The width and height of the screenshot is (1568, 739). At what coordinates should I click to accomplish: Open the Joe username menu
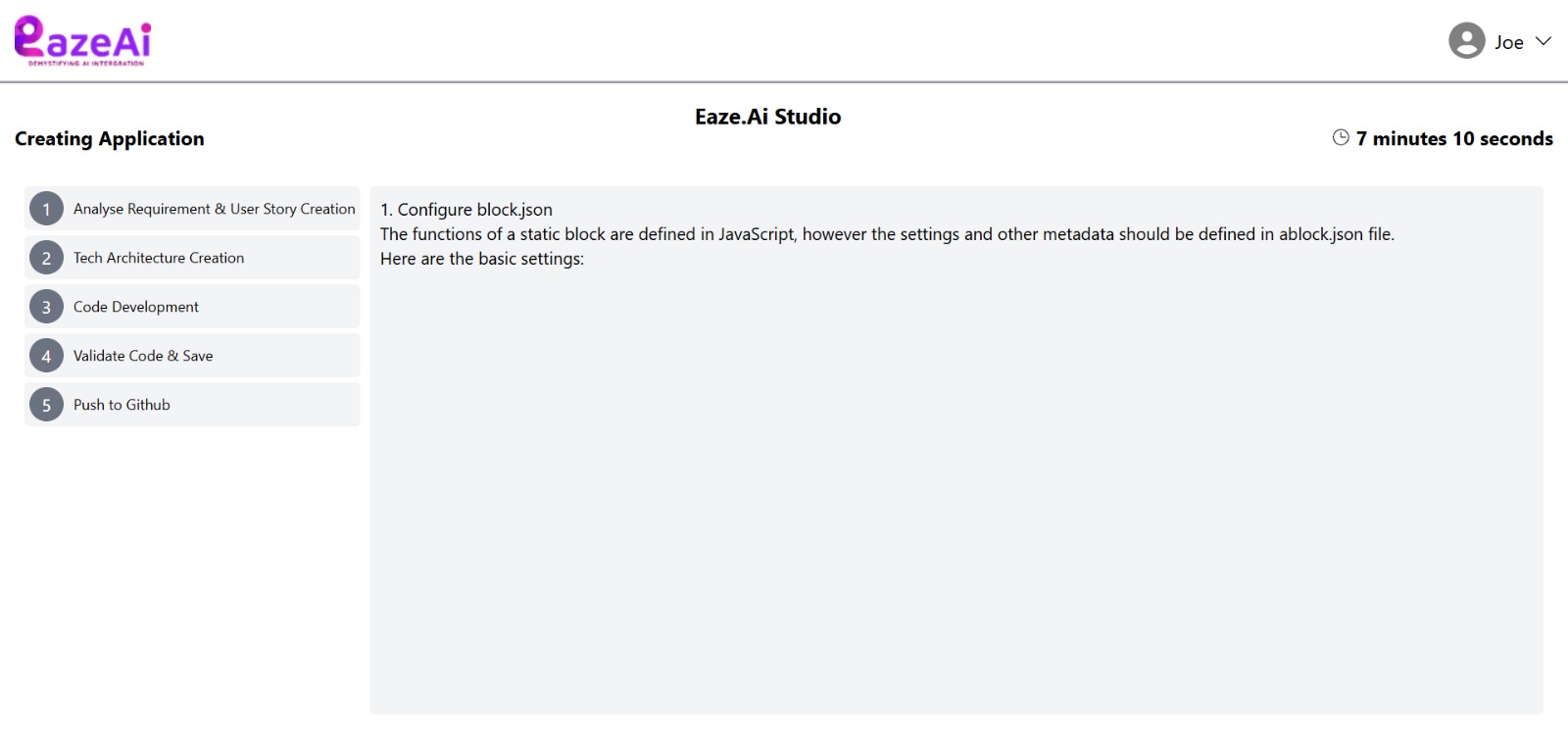tap(1509, 42)
